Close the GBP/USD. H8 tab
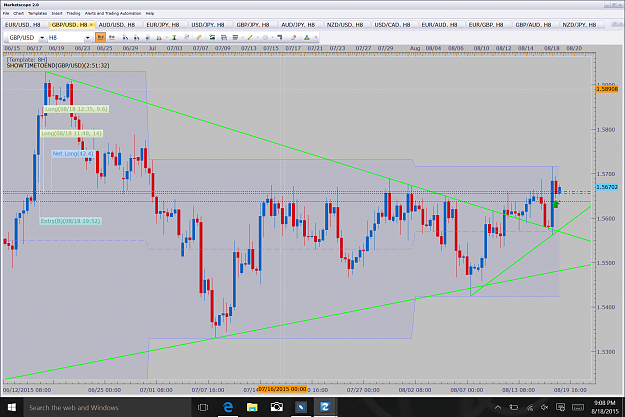 91,25
